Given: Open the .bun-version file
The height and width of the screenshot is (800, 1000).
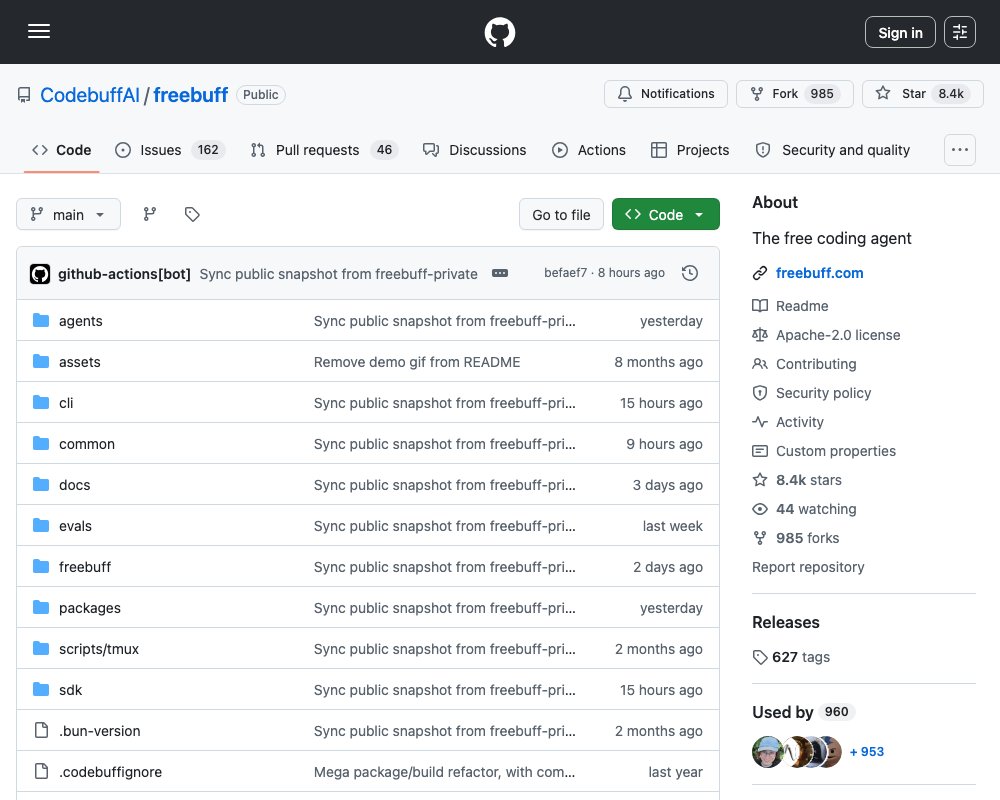Looking at the screenshot, I should tap(99, 730).
